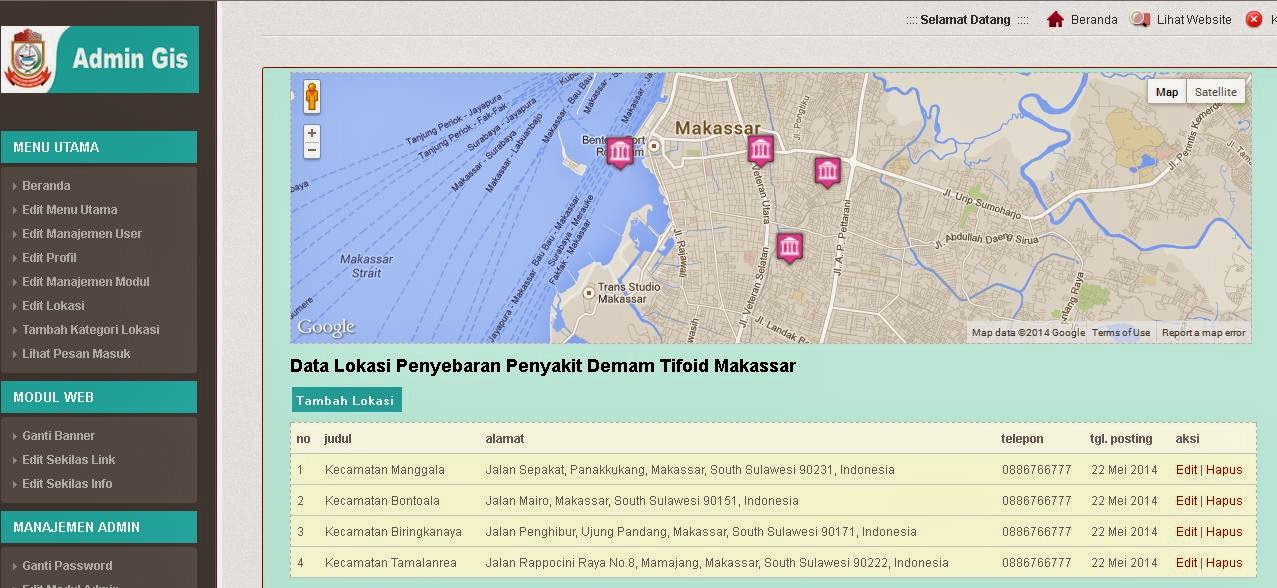The height and width of the screenshot is (588, 1277).
Task: Open Edit Sekilas Link
Action: (x=68, y=460)
